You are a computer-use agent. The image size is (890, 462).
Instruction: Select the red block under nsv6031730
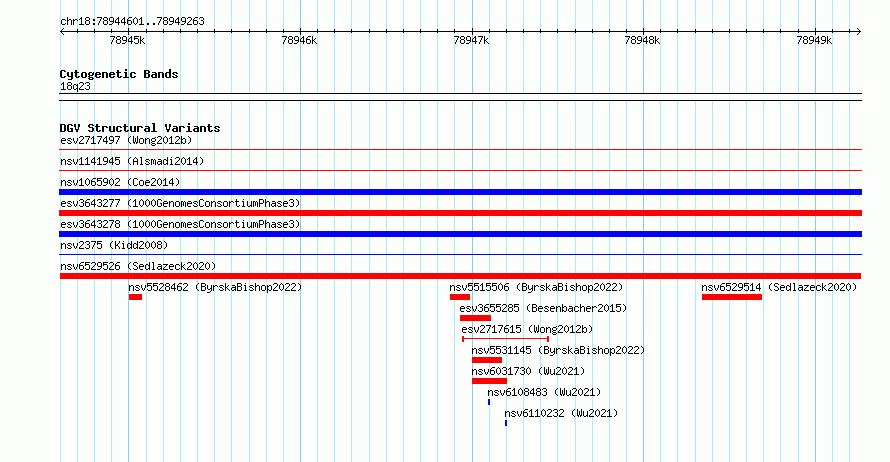tap(489, 381)
